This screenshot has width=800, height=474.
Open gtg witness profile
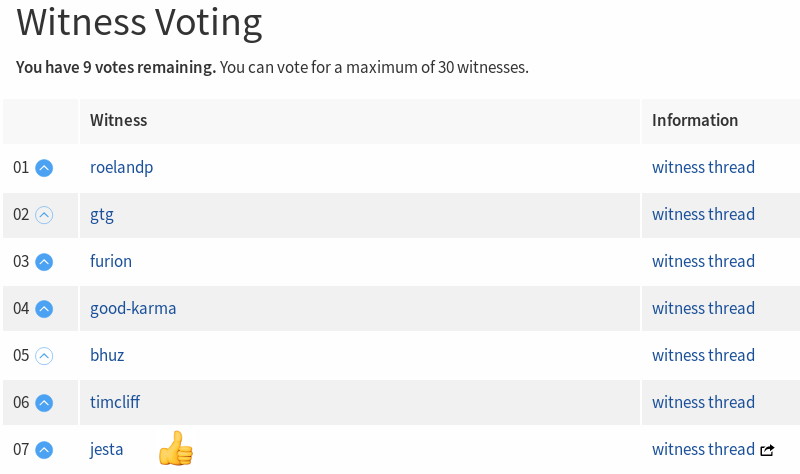(x=102, y=215)
